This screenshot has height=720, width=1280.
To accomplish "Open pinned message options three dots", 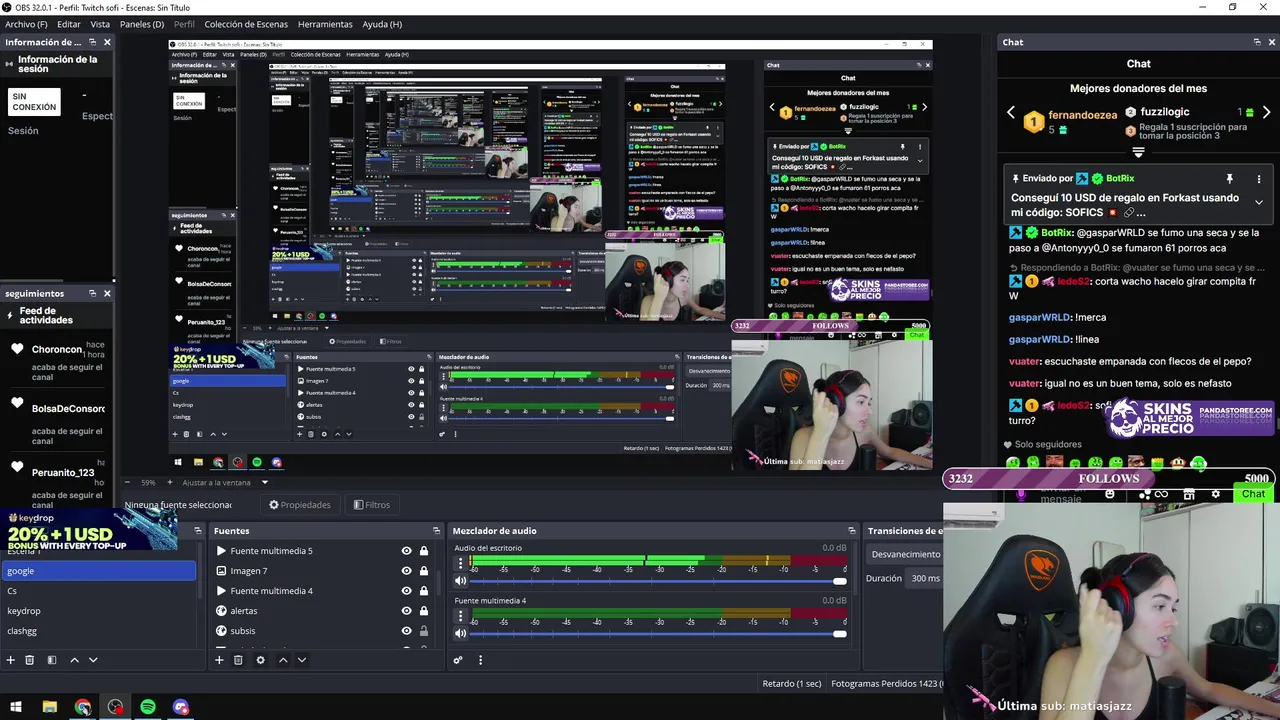I will pos(1259,179).
